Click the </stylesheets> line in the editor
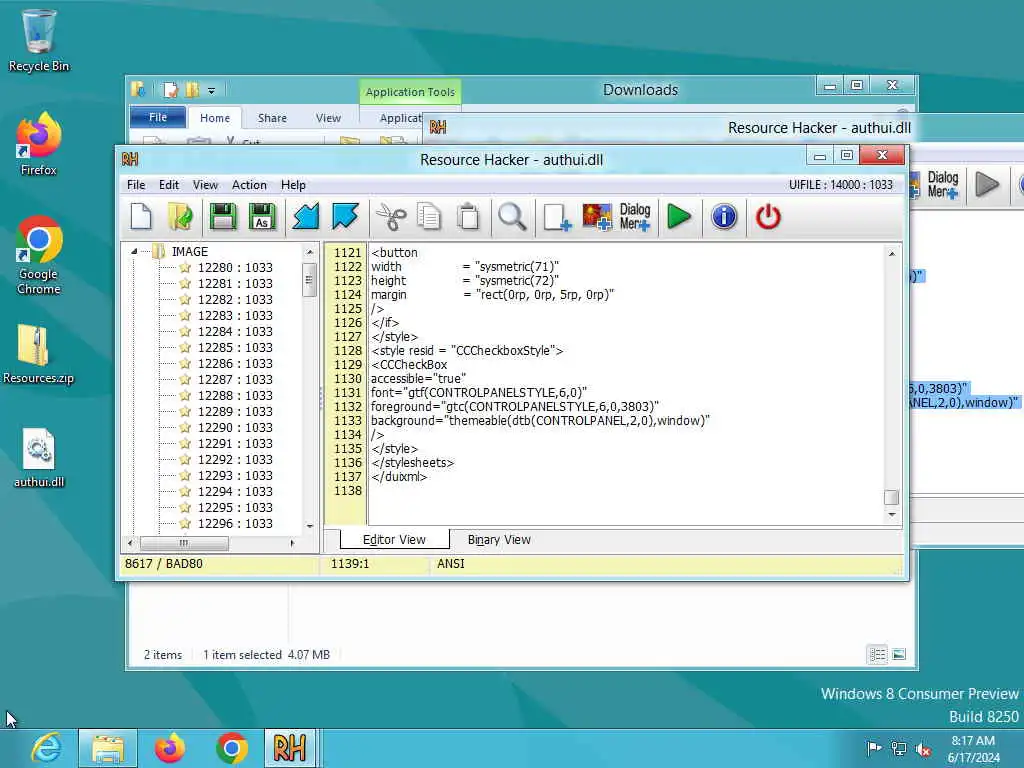 click(x=412, y=463)
